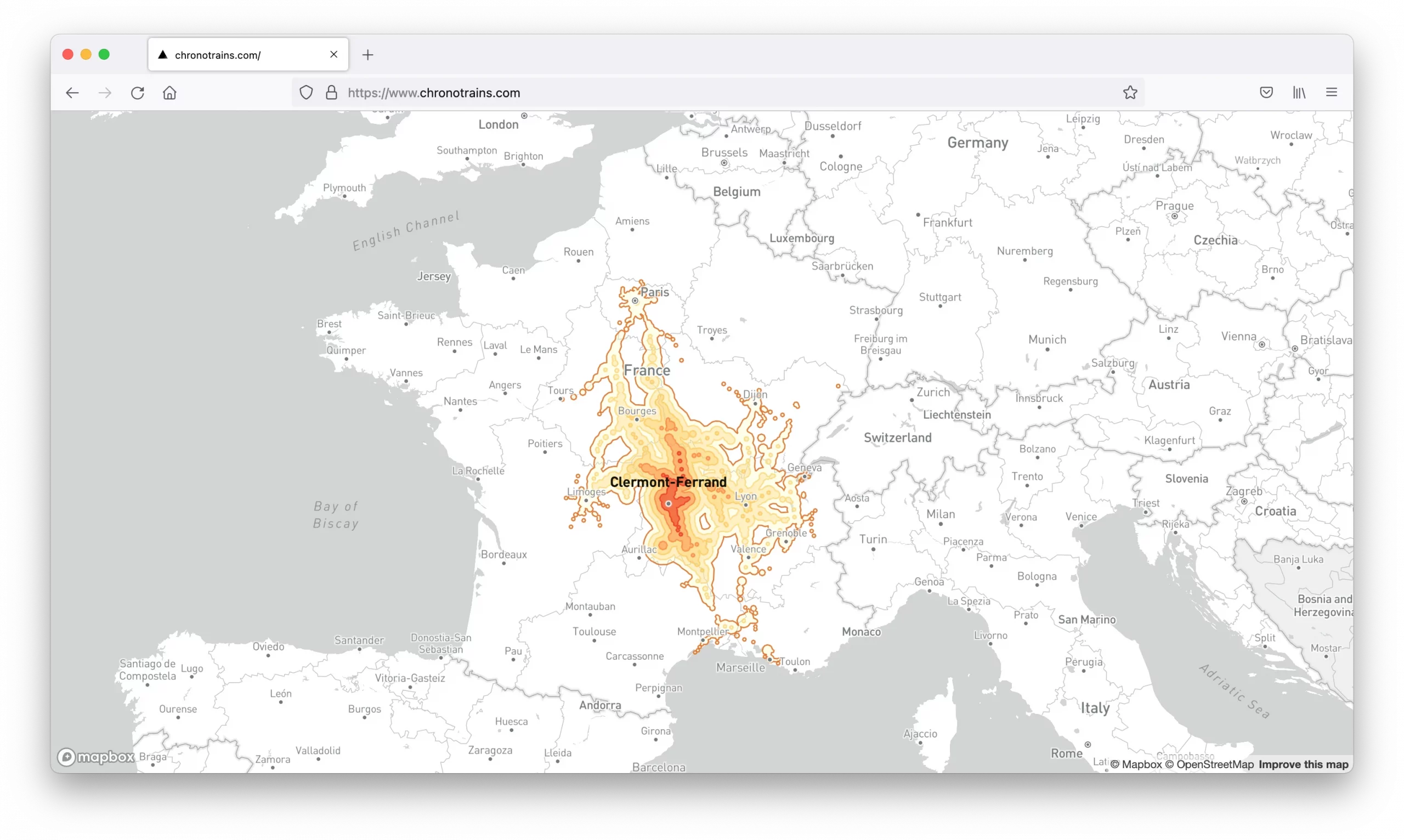Open the OpenStreetMap attribution link
Viewport: 1404px width, 840px height.
[x=1209, y=764]
